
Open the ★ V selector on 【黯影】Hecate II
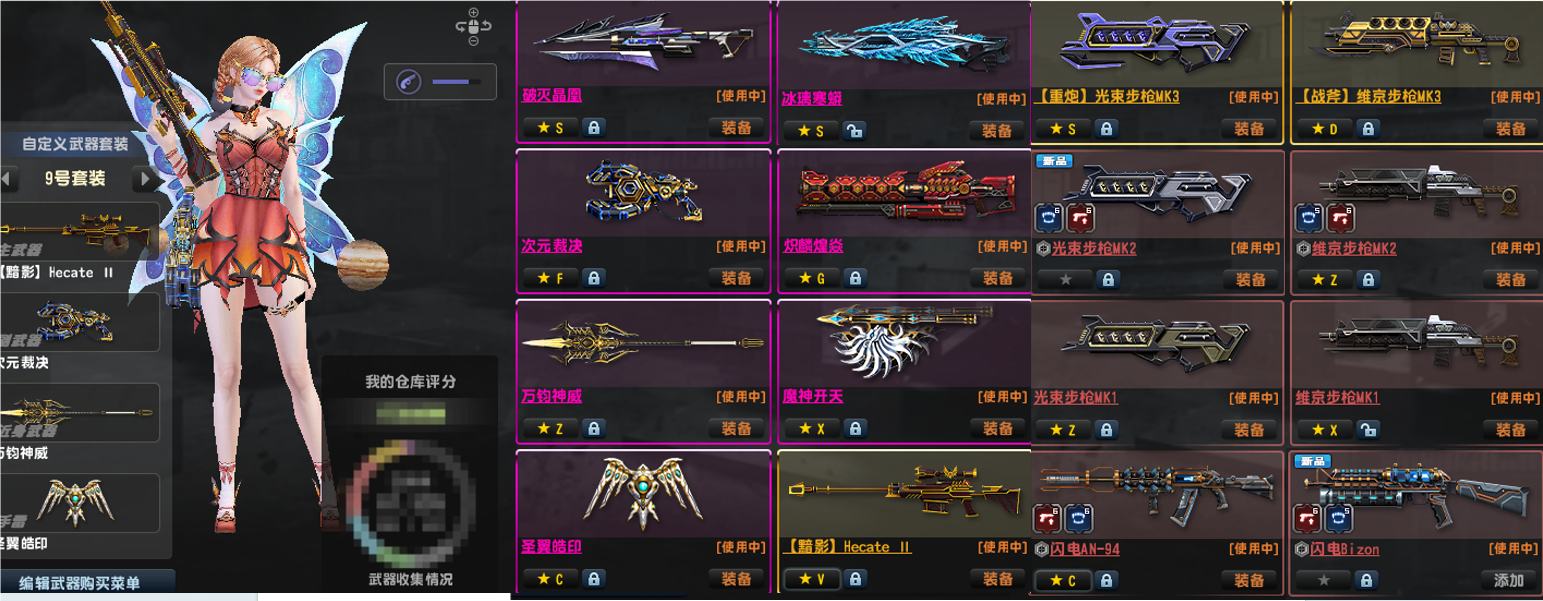812,579
